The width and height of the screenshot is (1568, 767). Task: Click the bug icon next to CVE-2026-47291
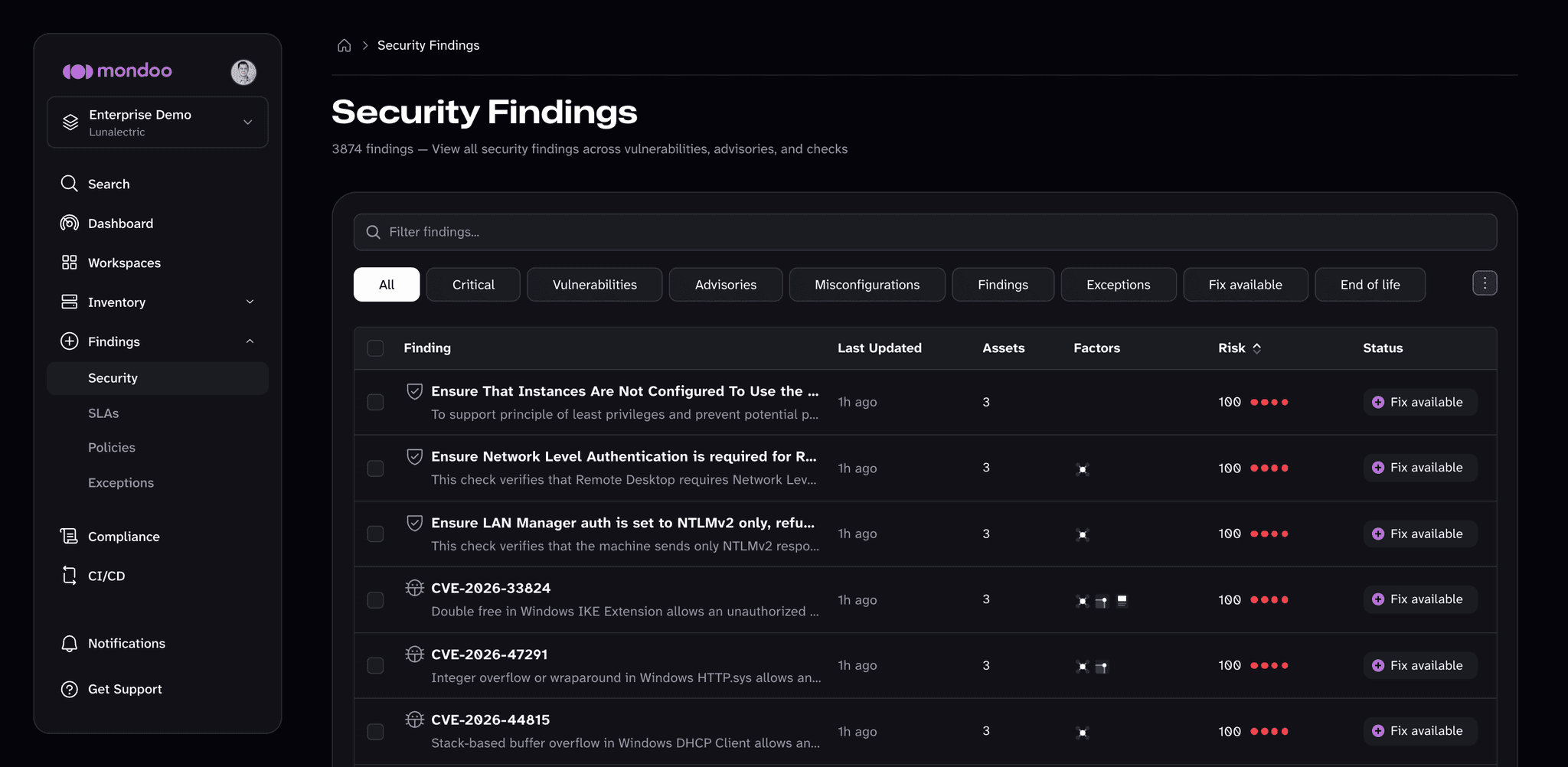tap(414, 654)
